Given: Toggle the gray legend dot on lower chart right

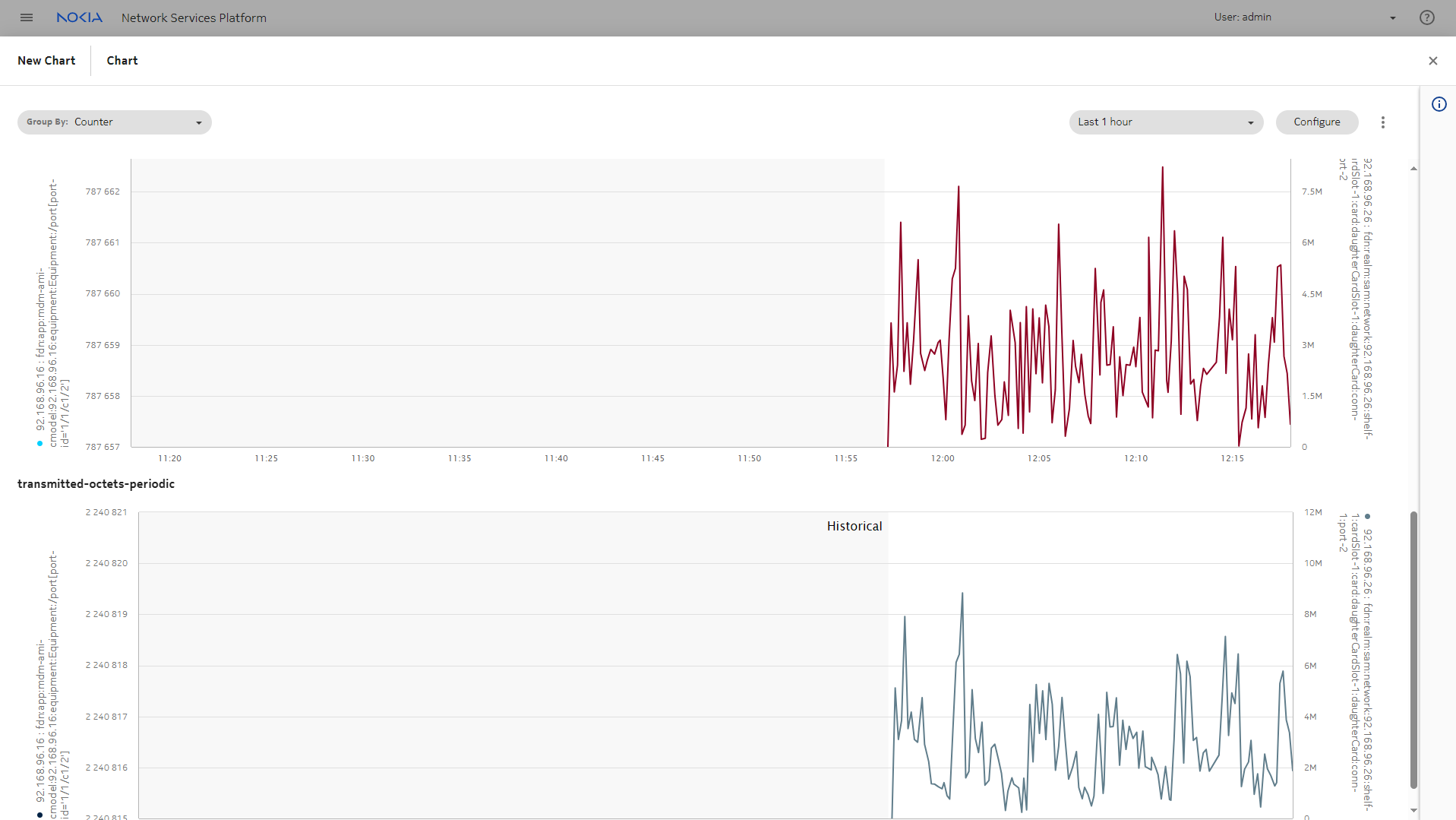Looking at the screenshot, I should point(1367,517).
